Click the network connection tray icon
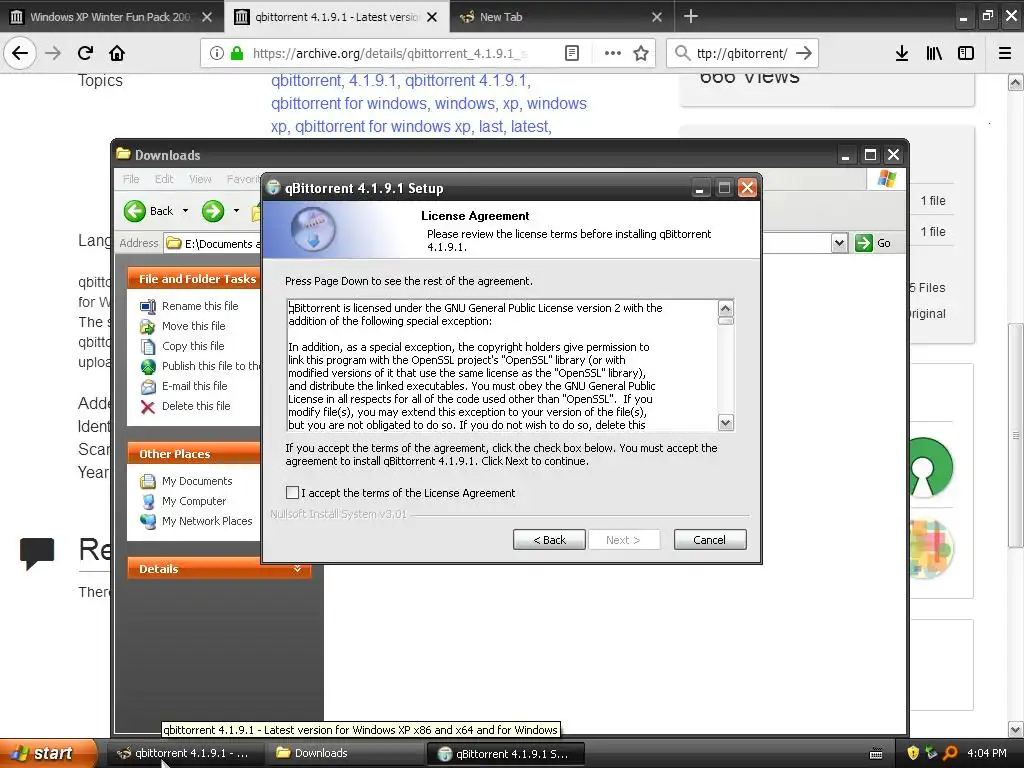1024x768 pixels. coord(931,753)
